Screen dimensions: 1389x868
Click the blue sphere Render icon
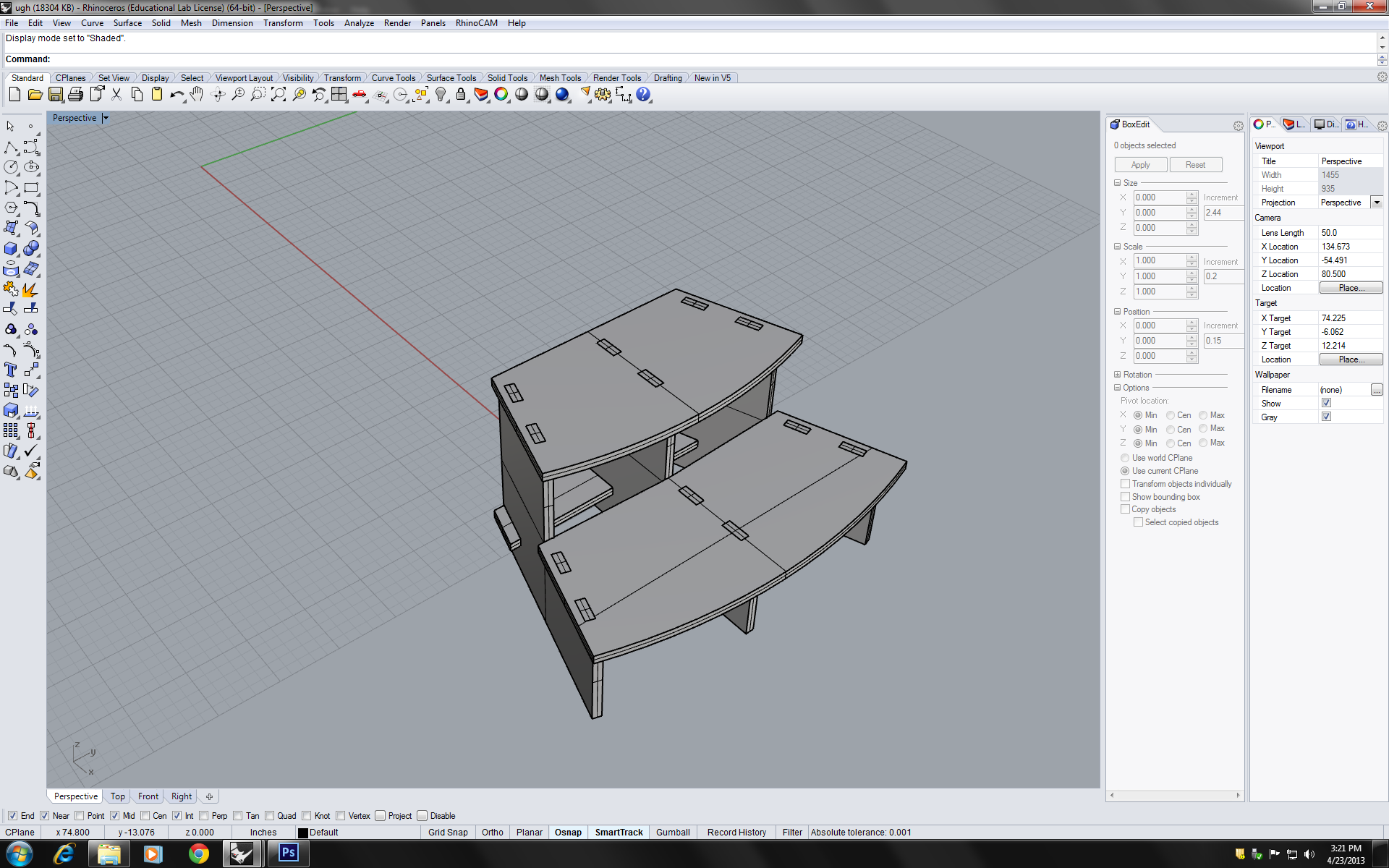(562, 94)
